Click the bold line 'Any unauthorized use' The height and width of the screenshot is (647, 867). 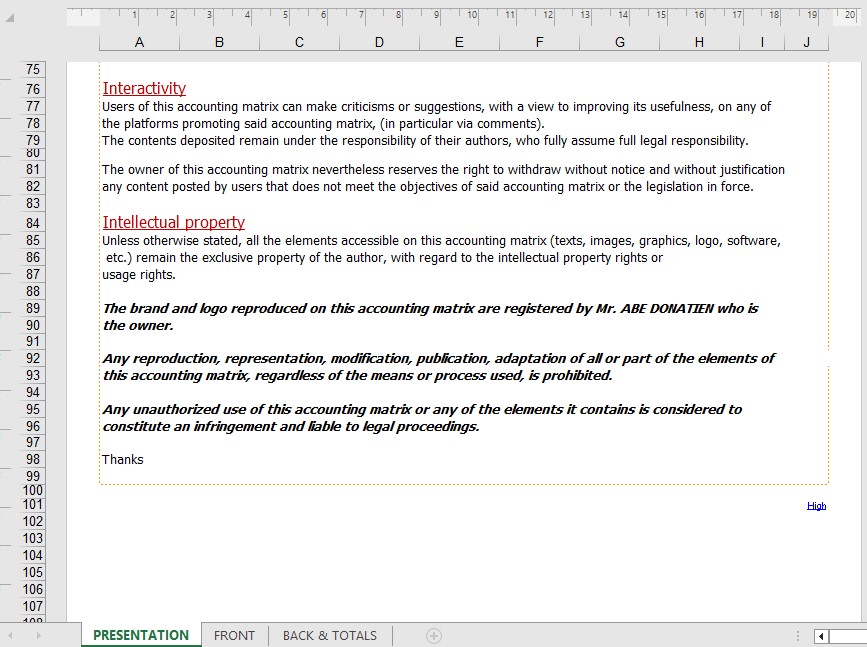tap(422, 410)
